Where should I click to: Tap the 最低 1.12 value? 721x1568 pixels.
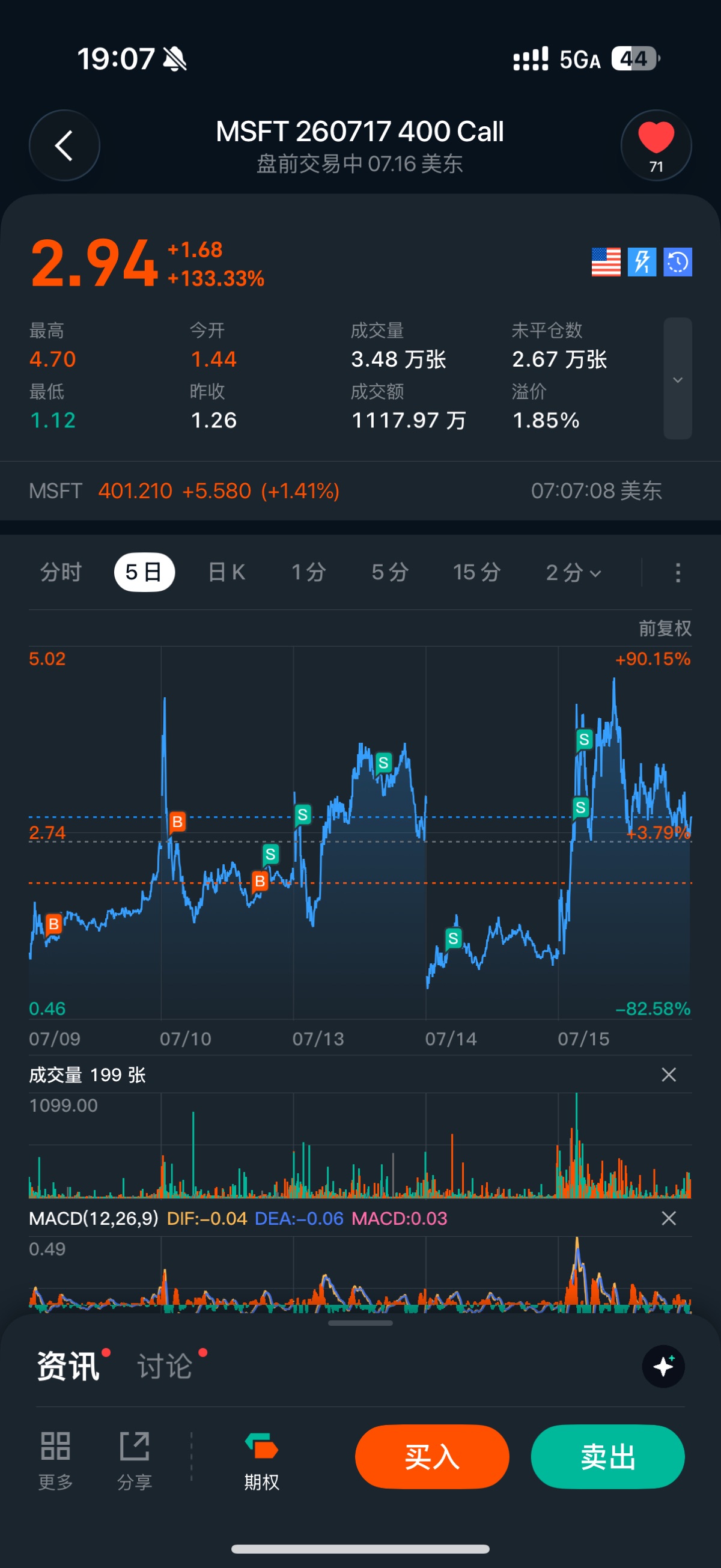pyautogui.click(x=52, y=421)
